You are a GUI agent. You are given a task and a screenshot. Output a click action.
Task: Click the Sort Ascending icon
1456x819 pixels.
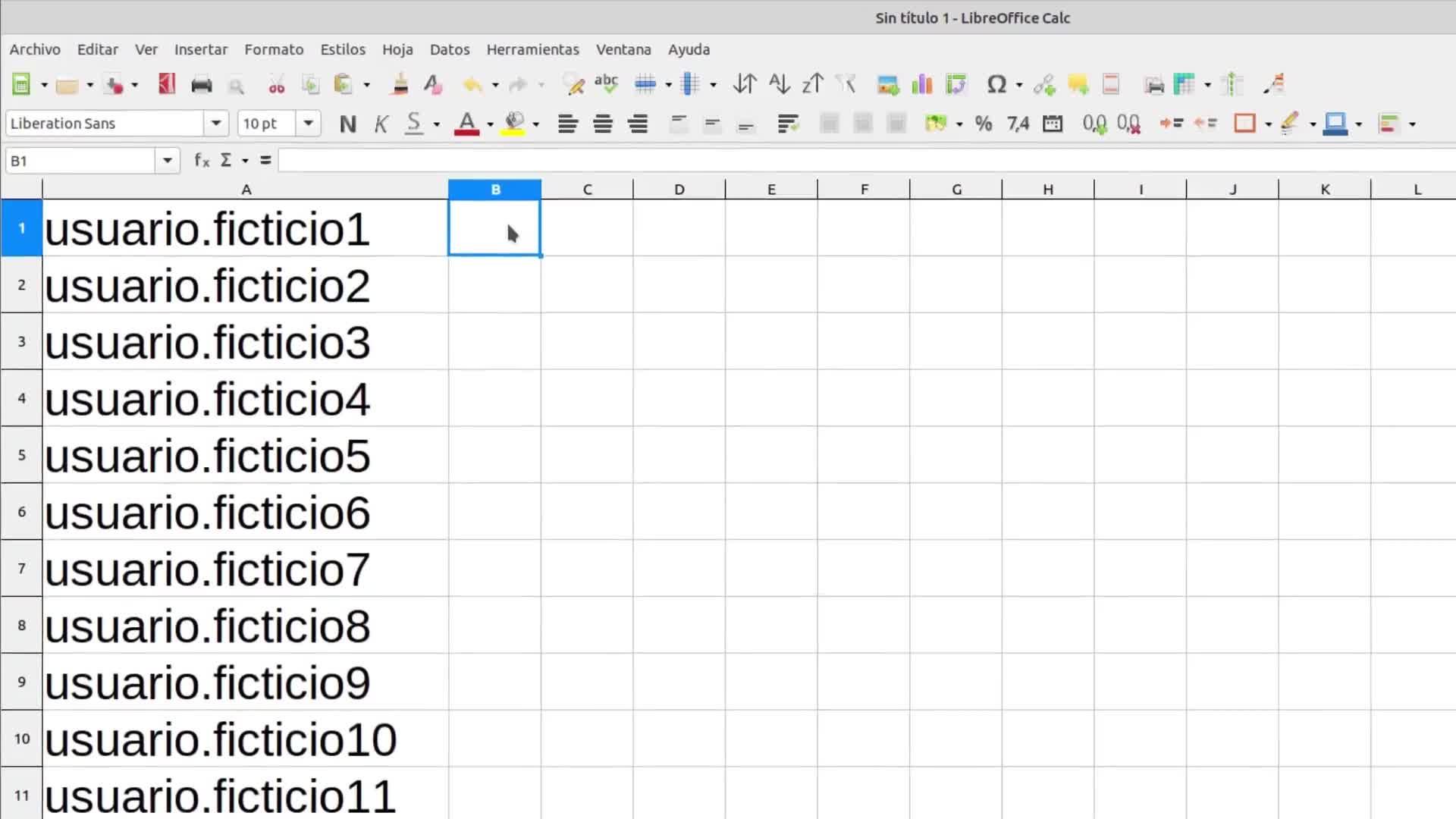[x=779, y=84]
